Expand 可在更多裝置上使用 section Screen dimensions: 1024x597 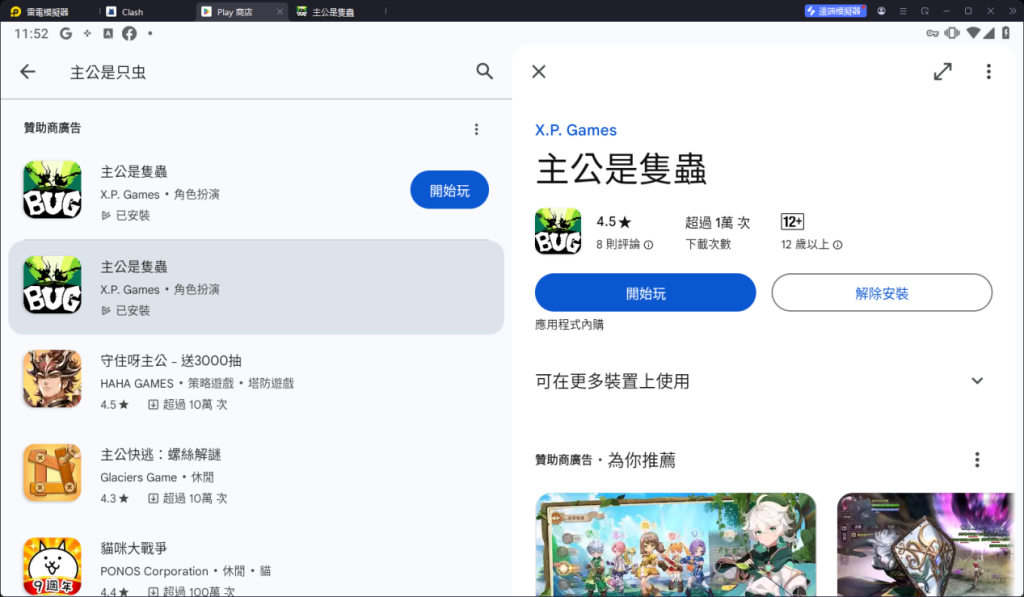click(x=977, y=381)
